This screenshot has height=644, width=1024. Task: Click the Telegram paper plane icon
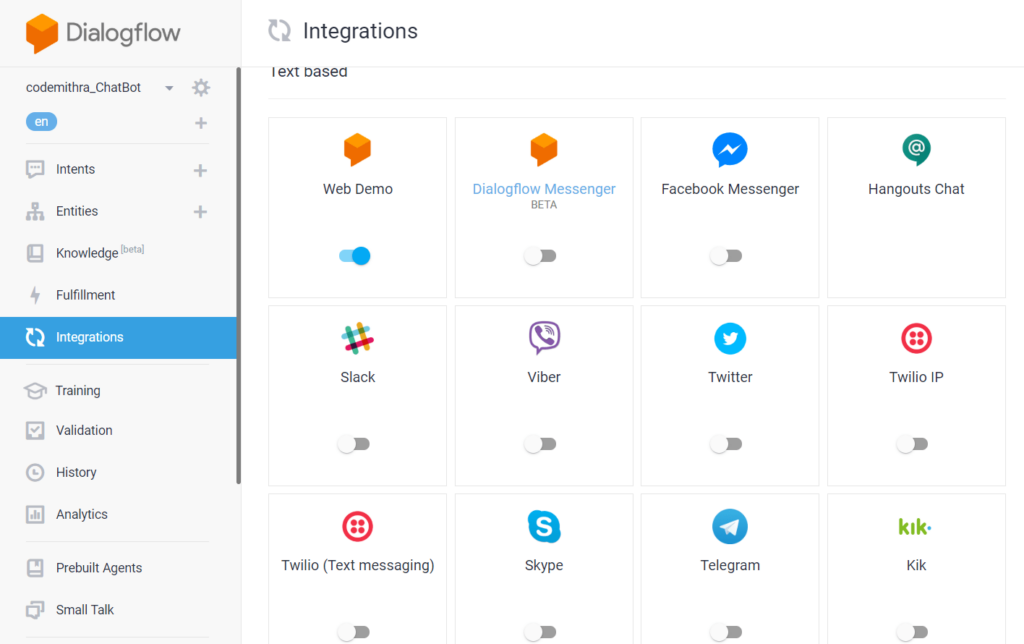tap(729, 526)
